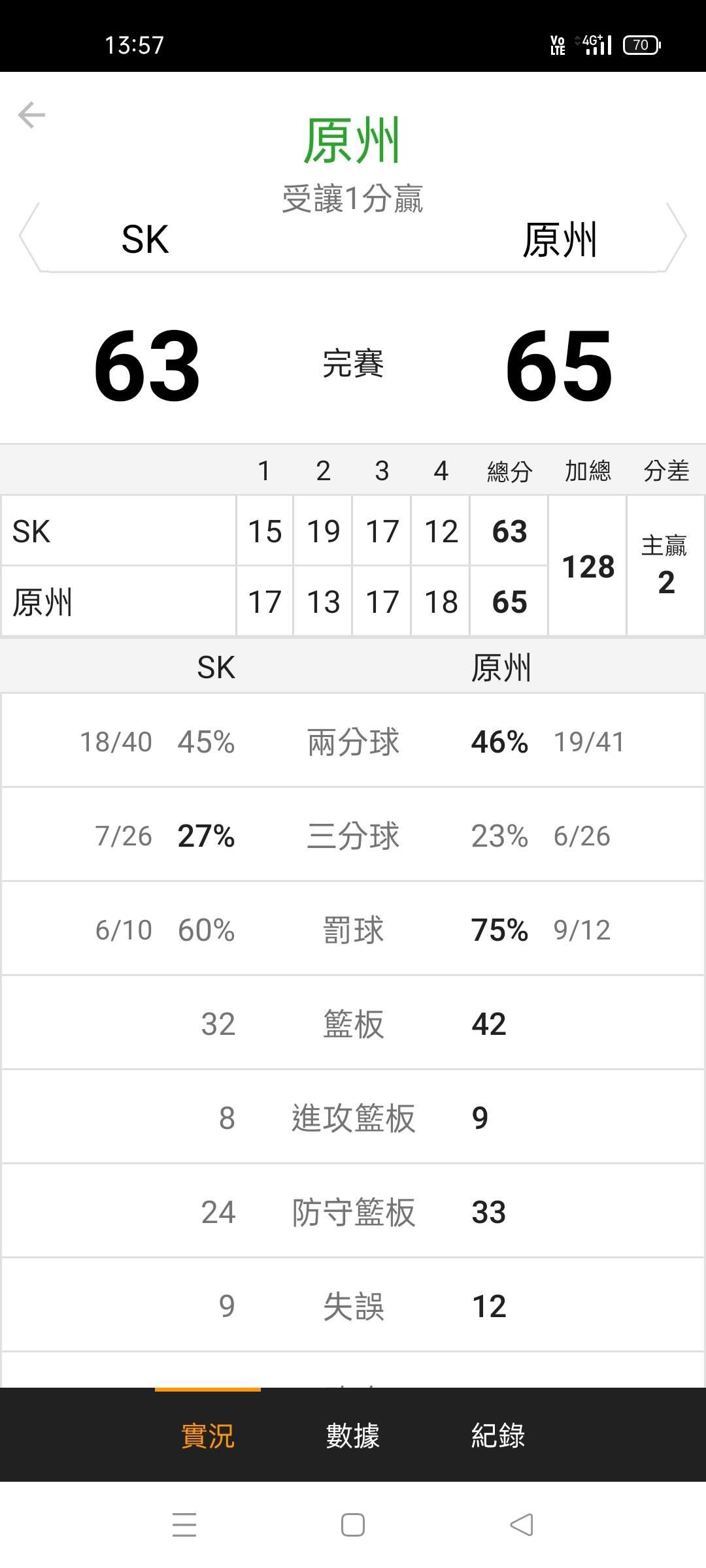The image size is (706, 1568).
Task: Tap SK team name in header
Action: (145, 239)
